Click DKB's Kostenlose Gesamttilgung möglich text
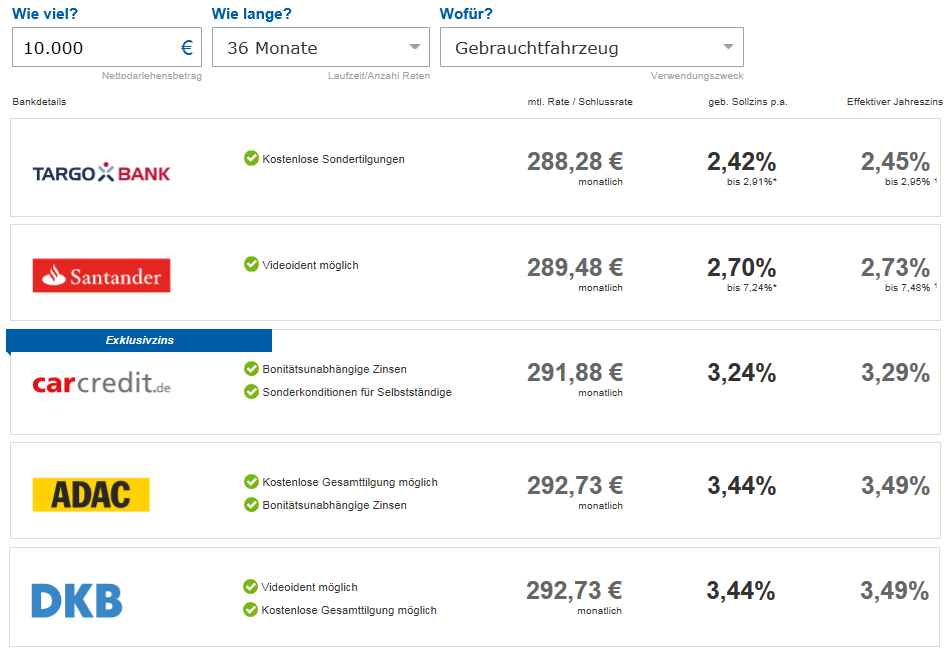 click(x=348, y=610)
